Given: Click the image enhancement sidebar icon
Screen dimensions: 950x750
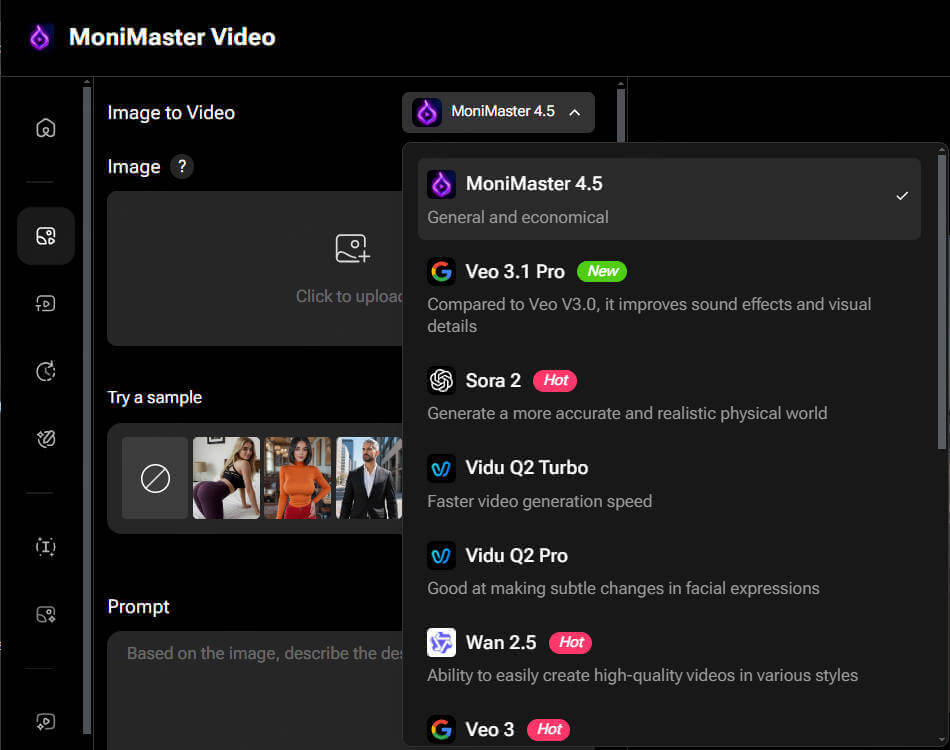Looking at the screenshot, I should click(45, 614).
